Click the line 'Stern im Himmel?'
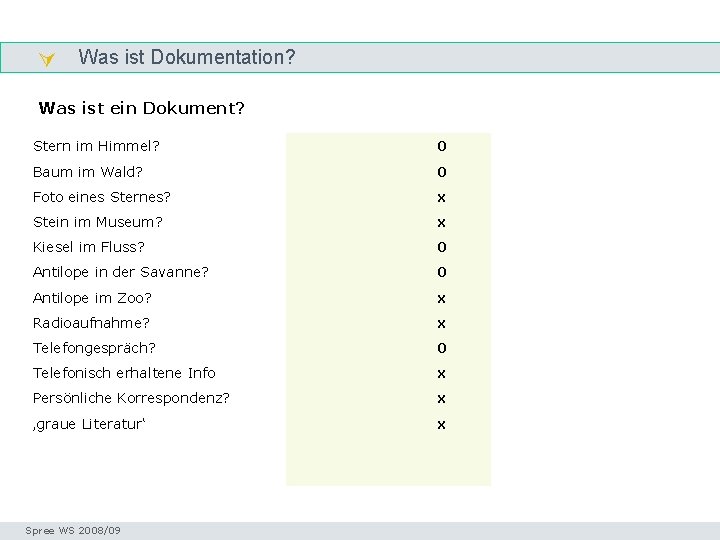Image resolution: width=720 pixels, height=540 pixels. pos(96,146)
